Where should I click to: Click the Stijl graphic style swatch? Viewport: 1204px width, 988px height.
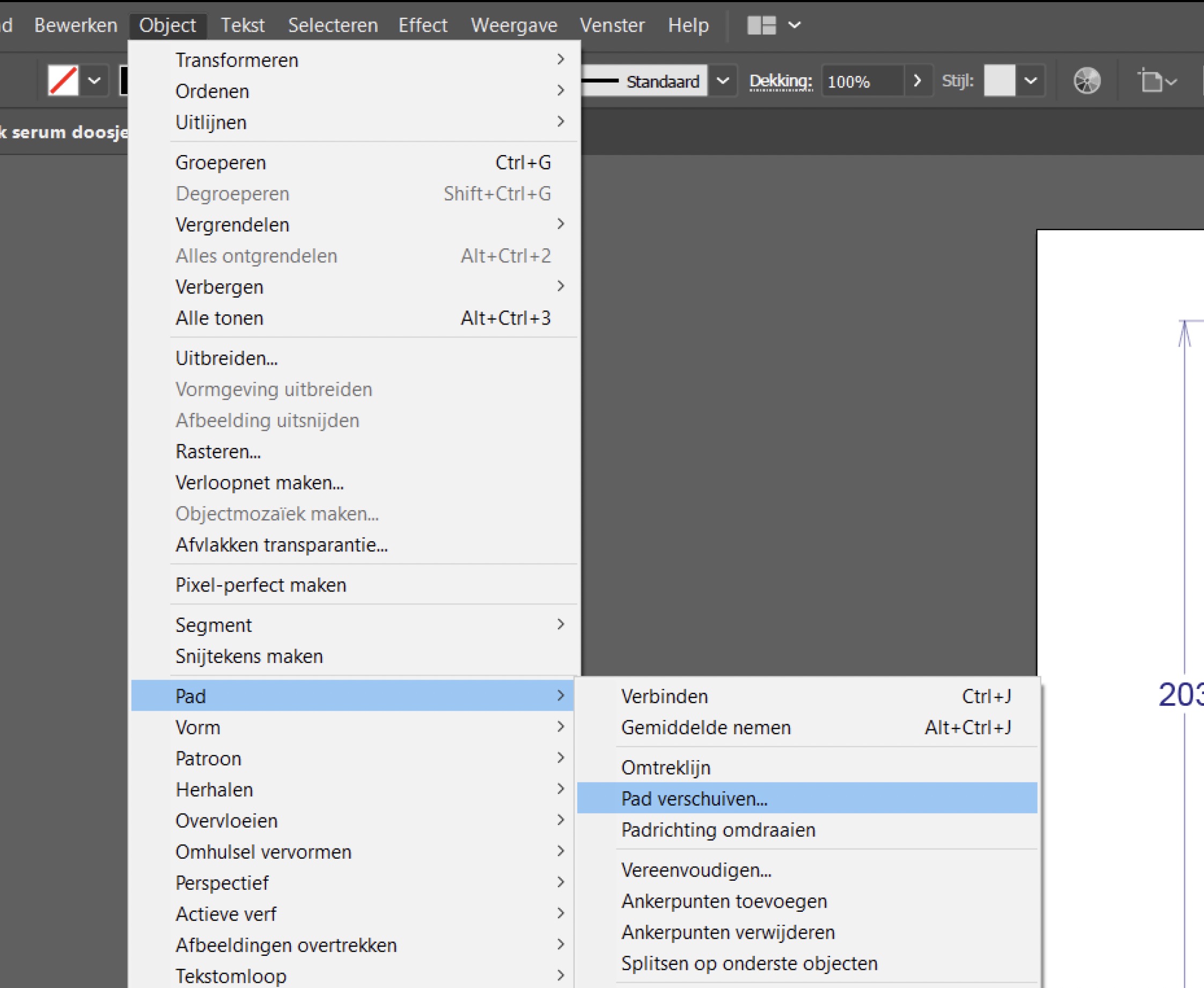[x=1000, y=81]
